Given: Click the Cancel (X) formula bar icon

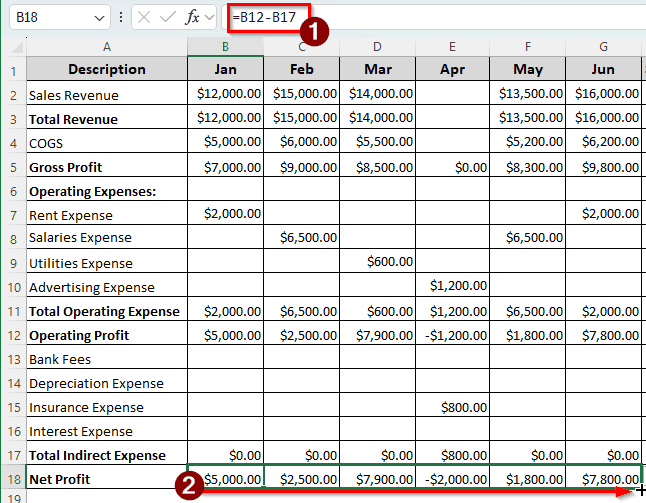Looking at the screenshot, I should 144,17.
